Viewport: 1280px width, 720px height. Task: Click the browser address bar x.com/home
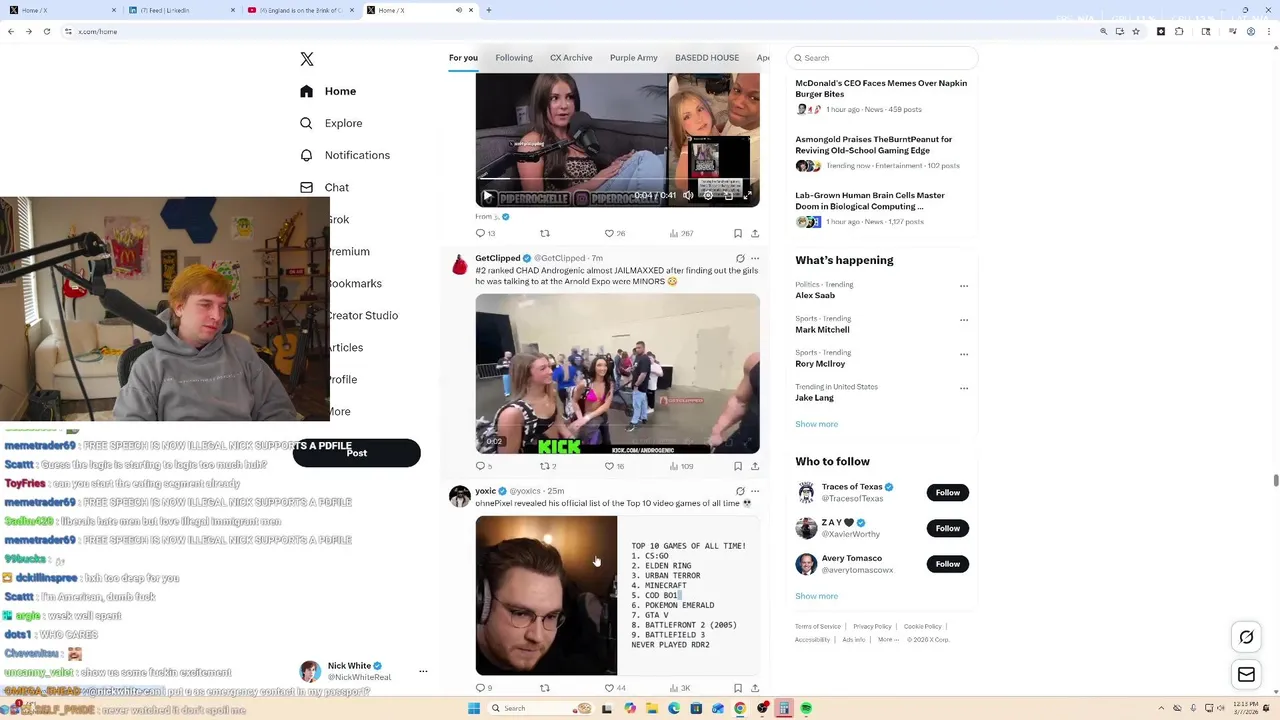(580, 32)
